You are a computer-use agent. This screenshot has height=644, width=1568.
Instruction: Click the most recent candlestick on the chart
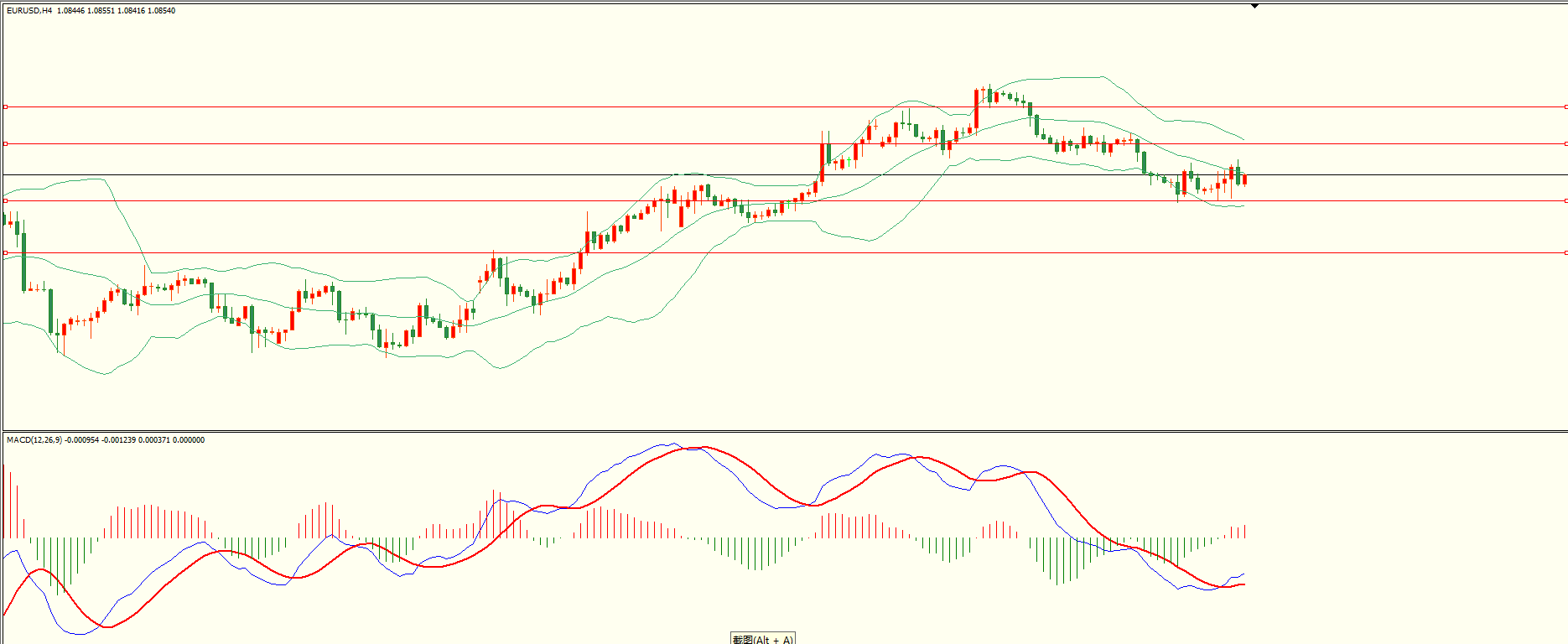[1244, 179]
